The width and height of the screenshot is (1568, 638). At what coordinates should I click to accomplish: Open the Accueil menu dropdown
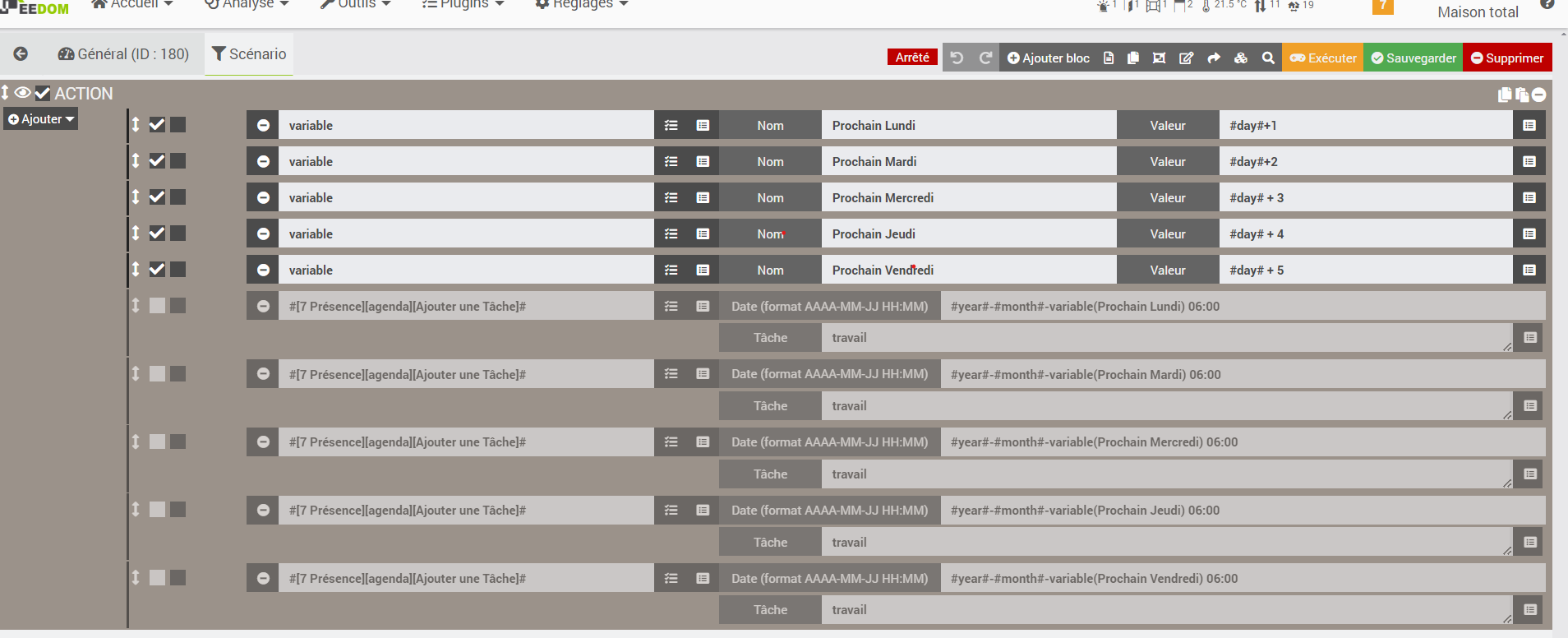point(132,4)
